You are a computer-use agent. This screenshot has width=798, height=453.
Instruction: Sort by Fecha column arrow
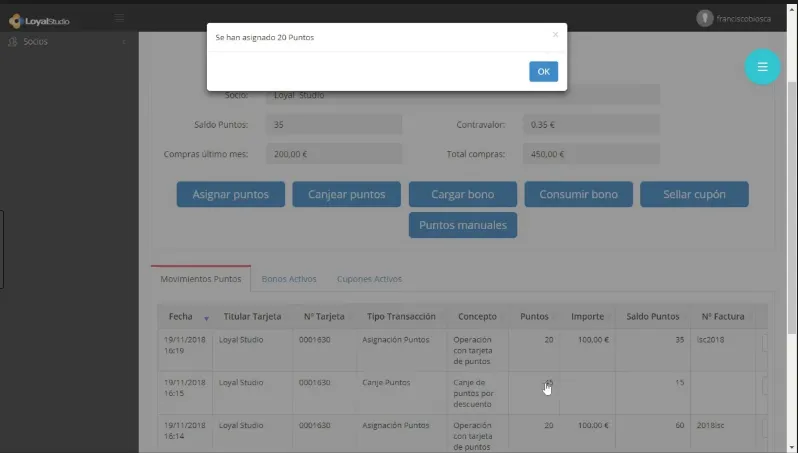pyautogui.click(x=206, y=318)
